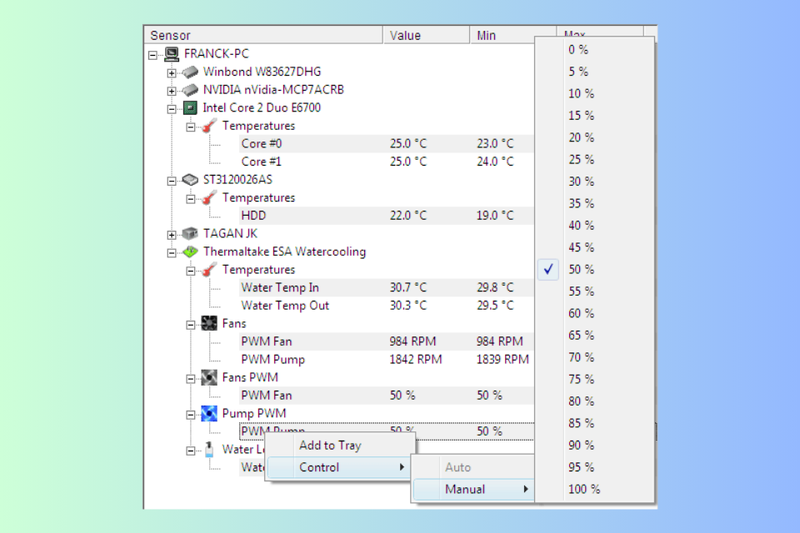Select 15 % manual speed
Screen dimensions: 800x533
pyautogui.click(x=595, y=116)
